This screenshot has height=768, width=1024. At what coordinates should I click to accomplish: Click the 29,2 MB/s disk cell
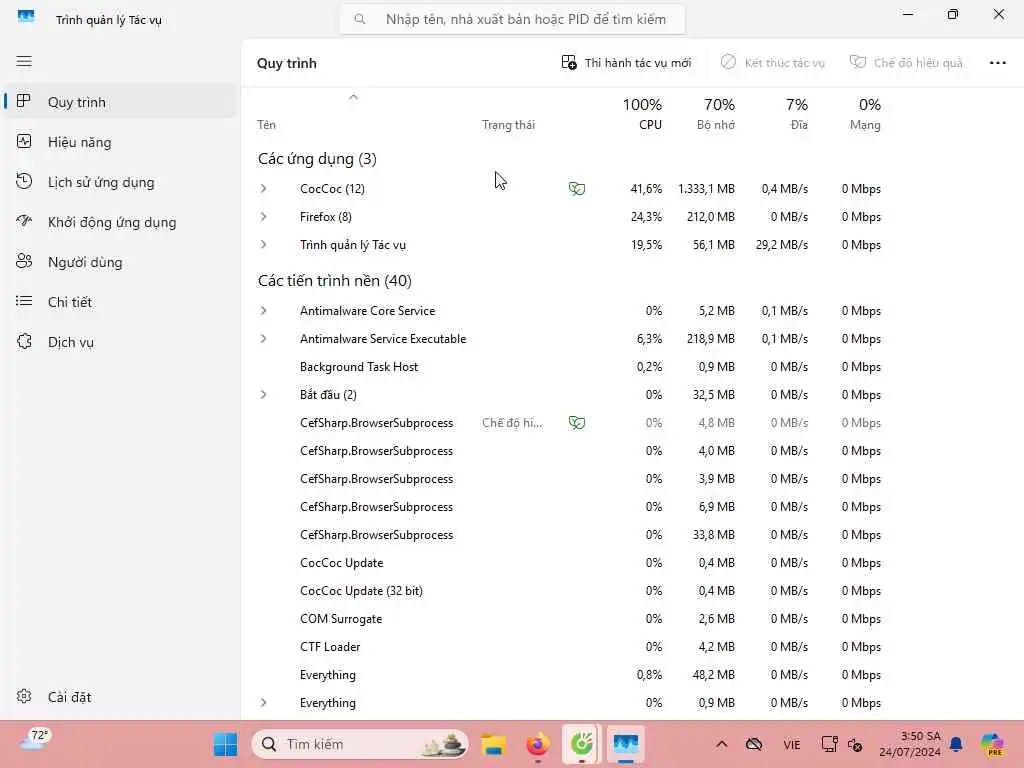tap(782, 245)
